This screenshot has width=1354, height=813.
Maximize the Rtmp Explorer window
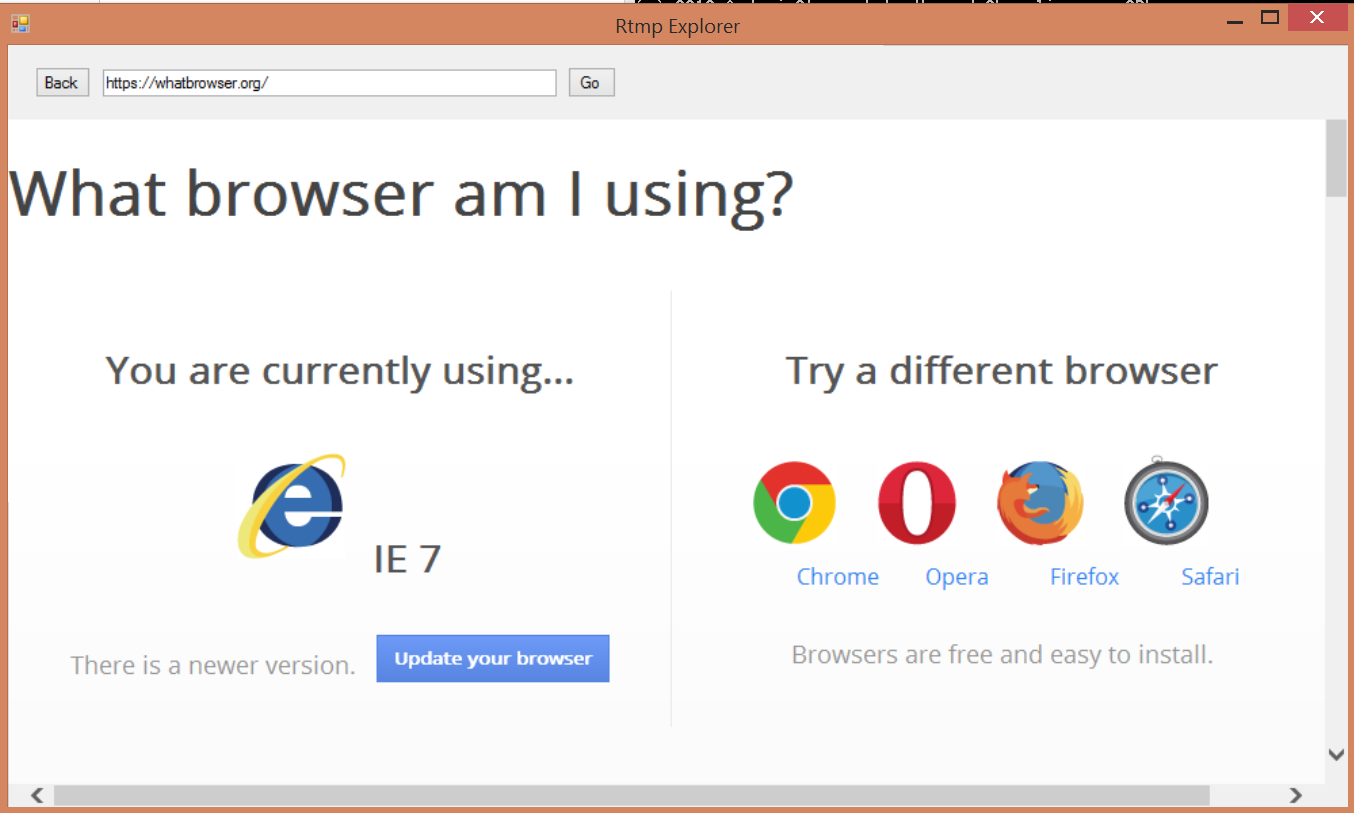[x=1270, y=17]
